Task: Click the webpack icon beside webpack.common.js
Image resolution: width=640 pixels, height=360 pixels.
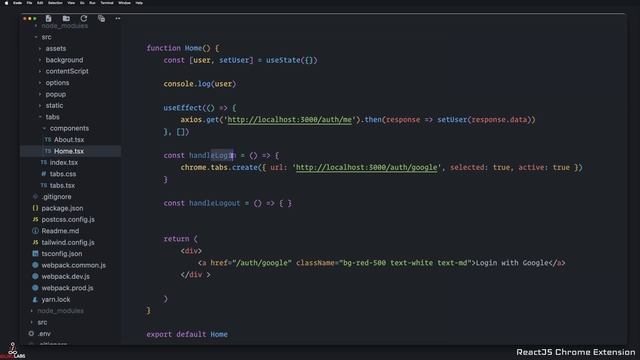Action: pos(35,265)
